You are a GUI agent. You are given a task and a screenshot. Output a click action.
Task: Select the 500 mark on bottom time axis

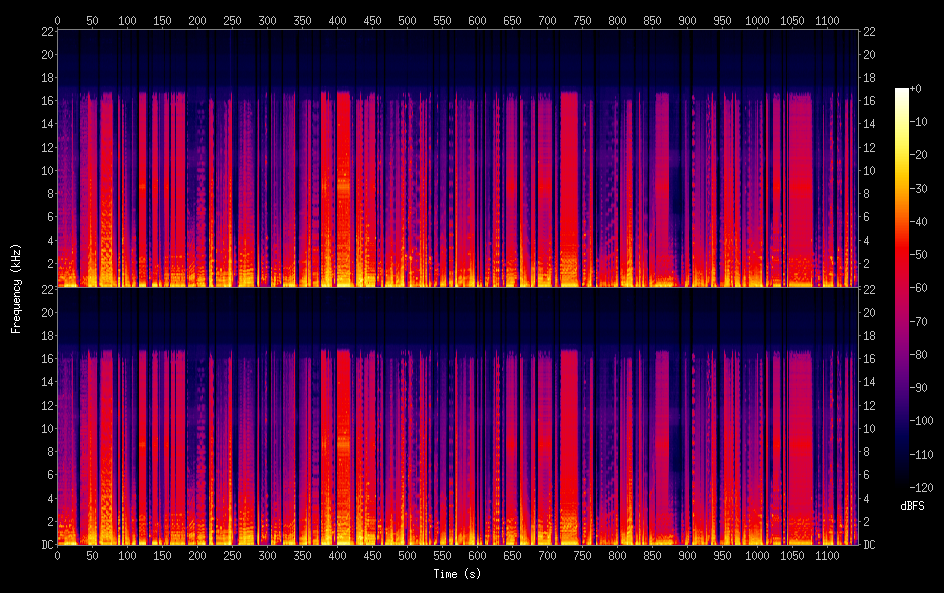point(407,555)
